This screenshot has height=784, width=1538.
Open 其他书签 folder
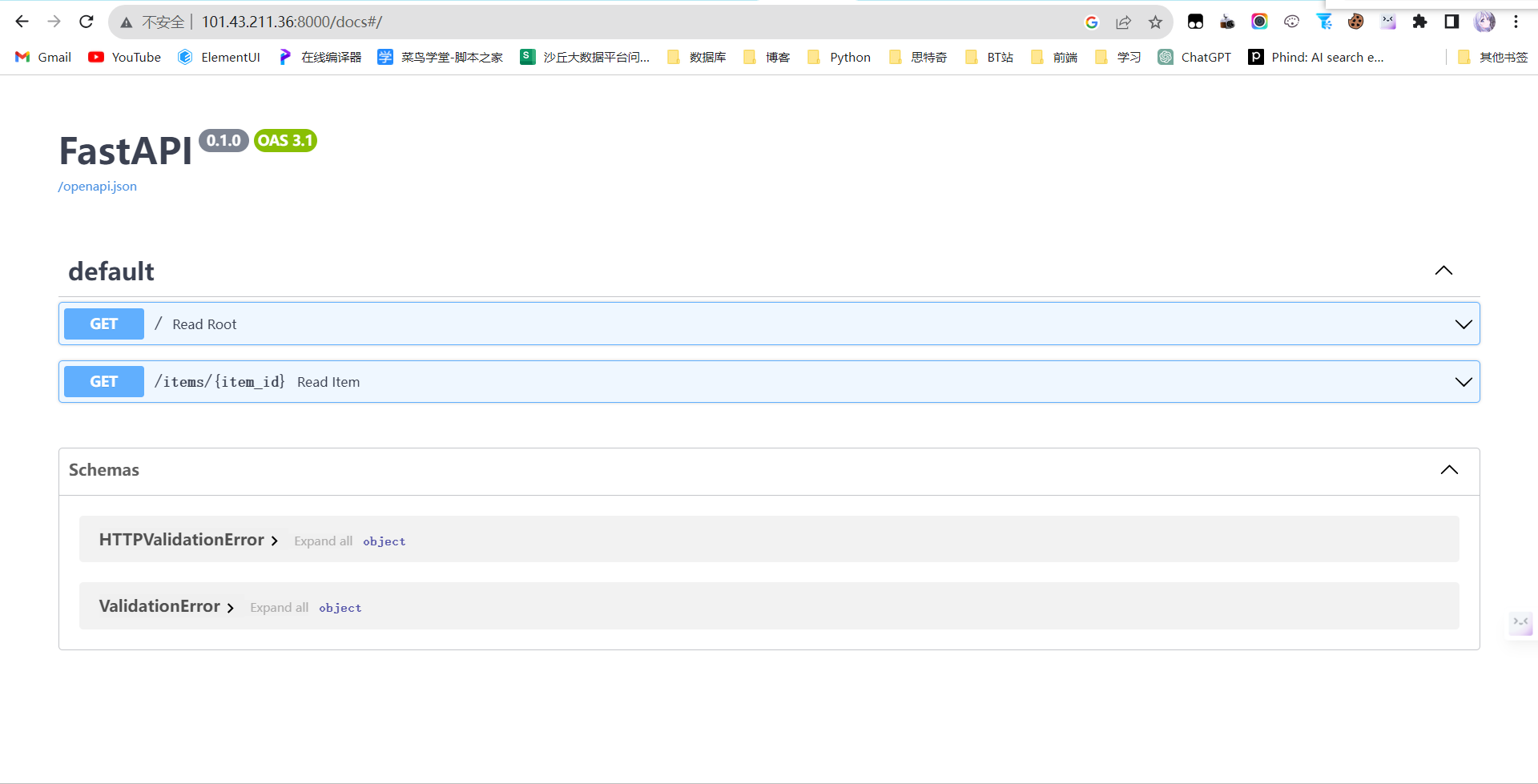[1492, 57]
